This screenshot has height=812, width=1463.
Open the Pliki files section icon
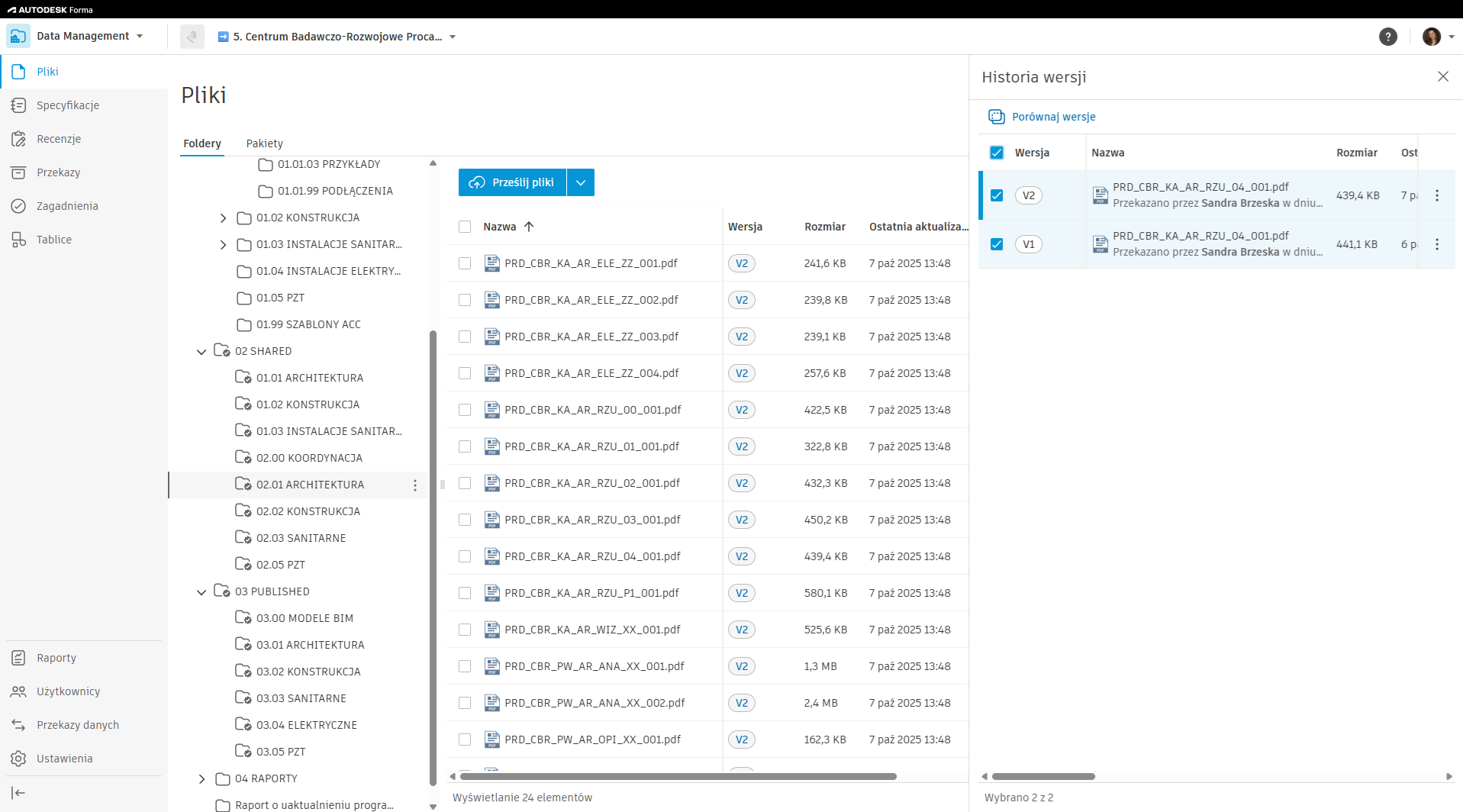click(x=18, y=72)
